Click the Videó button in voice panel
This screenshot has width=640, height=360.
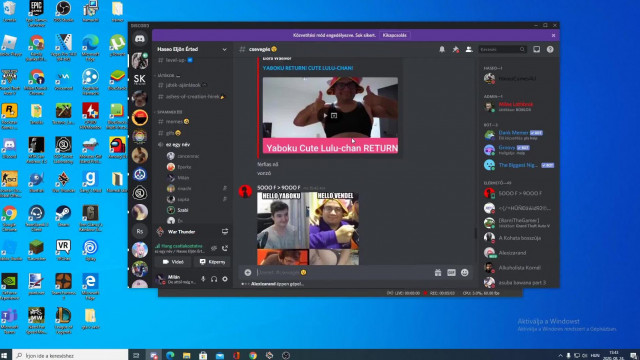[x=173, y=262]
